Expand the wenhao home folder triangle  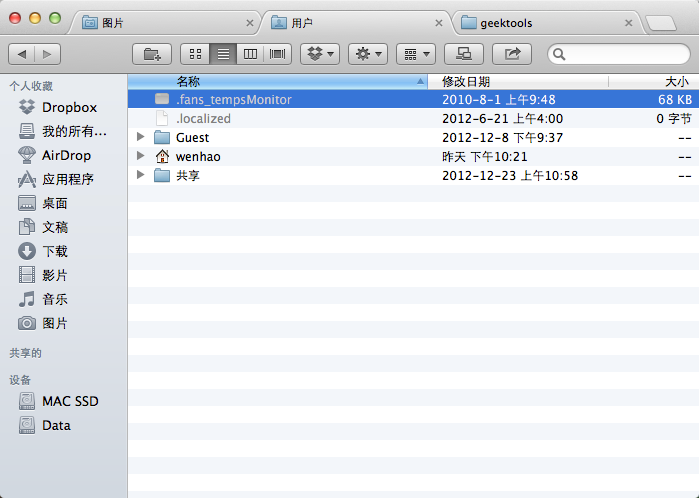point(141,156)
